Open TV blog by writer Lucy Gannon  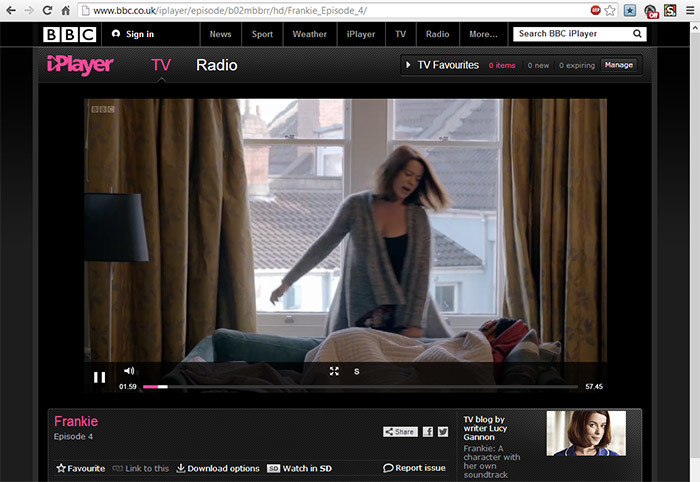click(x=485, y=428)
